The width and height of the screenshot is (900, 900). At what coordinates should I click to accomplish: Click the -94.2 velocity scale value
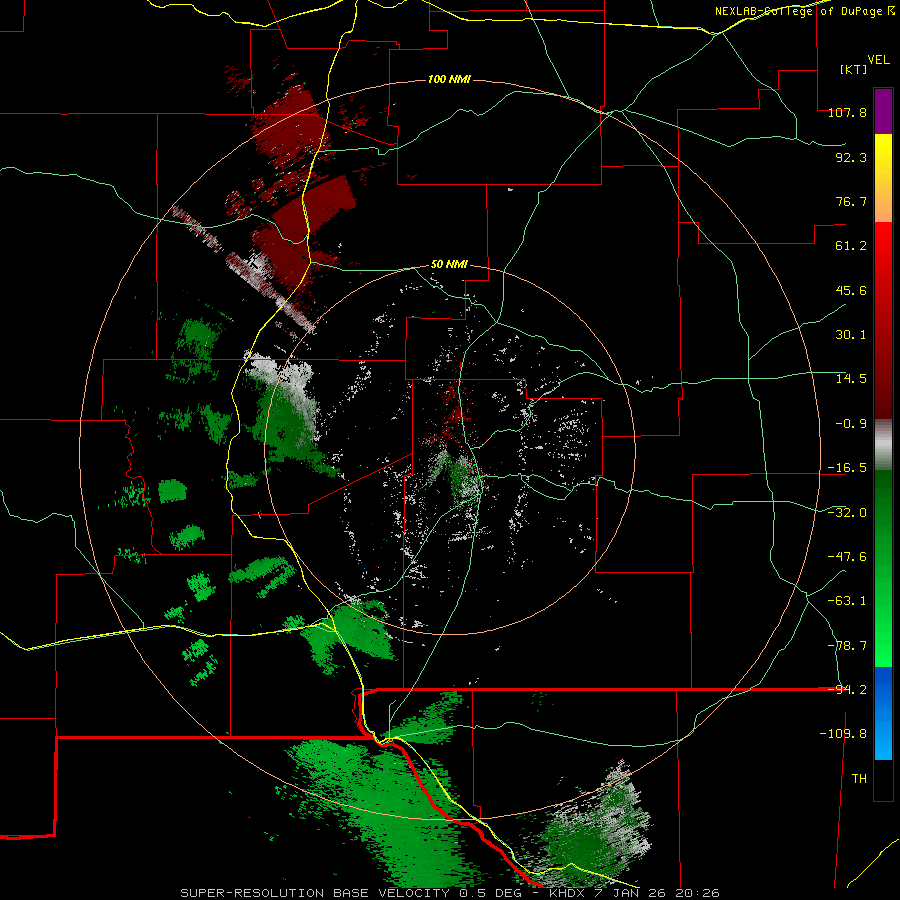coord(847,690)
